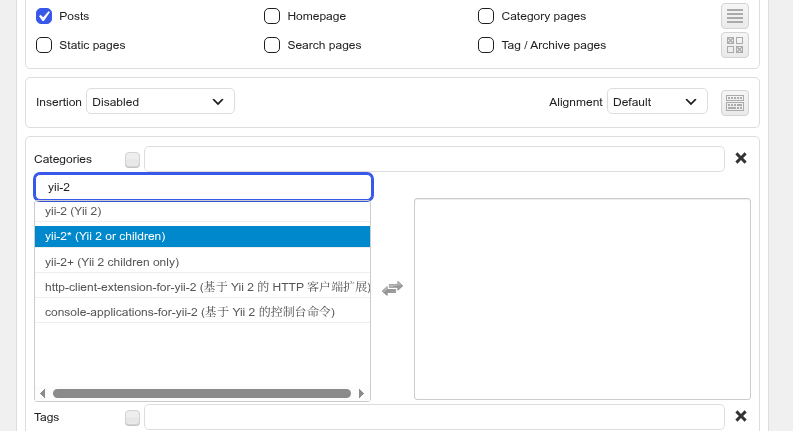The height and width of the screenshot is (431, 793).
Task: Enable the Tag / Archive pages checkbox
Action: tap(486, 45)
